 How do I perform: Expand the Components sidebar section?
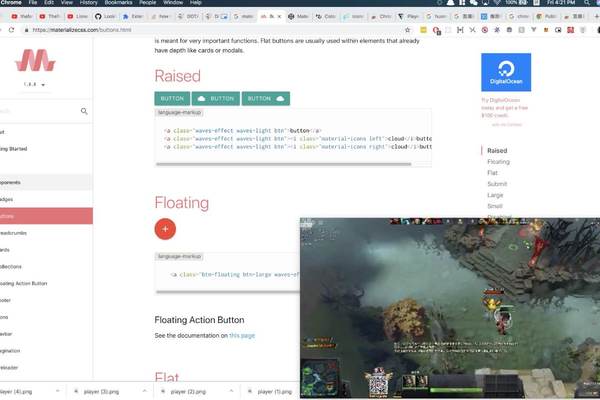(x=46, y=183)
